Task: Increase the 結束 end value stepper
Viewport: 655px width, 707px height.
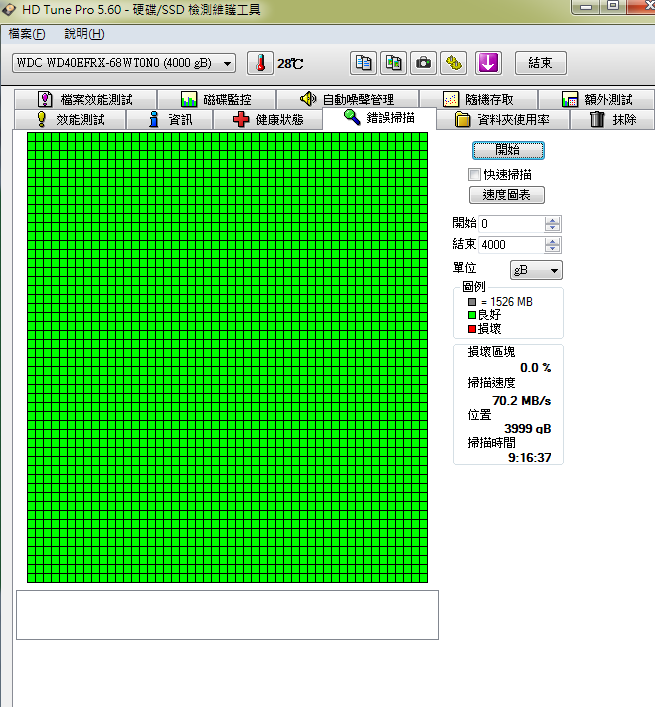Action: [552, 241]
